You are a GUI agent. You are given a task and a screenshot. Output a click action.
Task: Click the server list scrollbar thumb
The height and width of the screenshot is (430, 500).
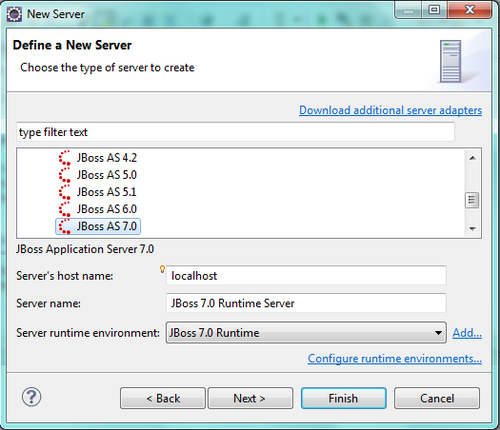coord(472,200)
